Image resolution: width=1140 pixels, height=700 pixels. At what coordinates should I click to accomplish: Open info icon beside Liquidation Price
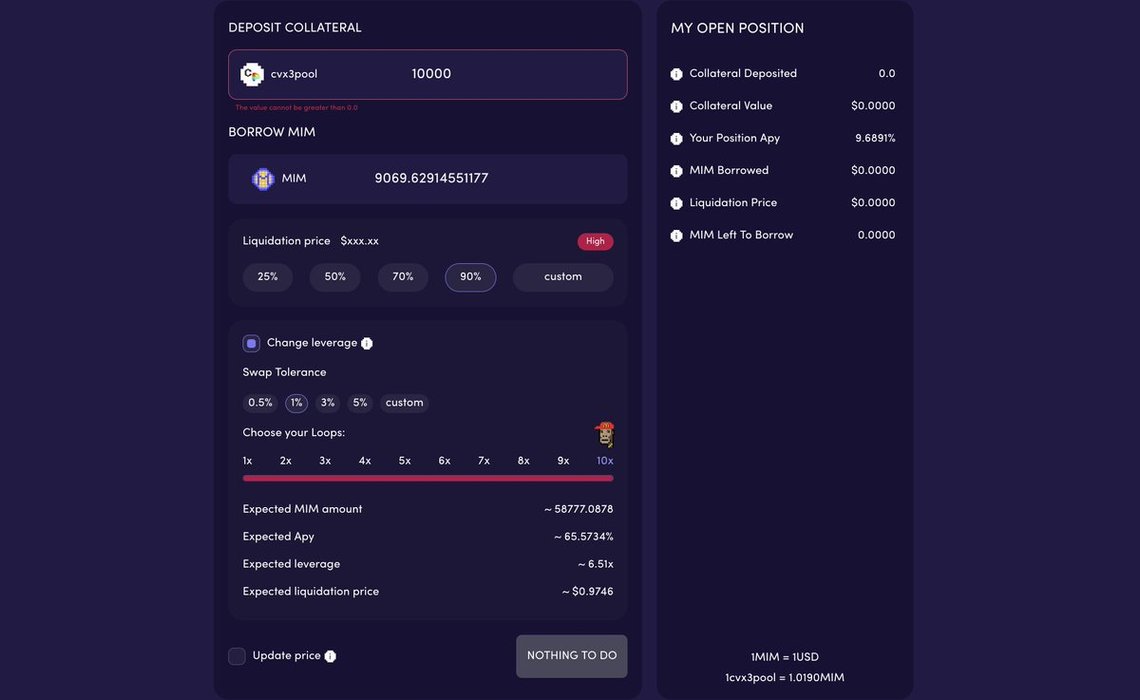676,204
